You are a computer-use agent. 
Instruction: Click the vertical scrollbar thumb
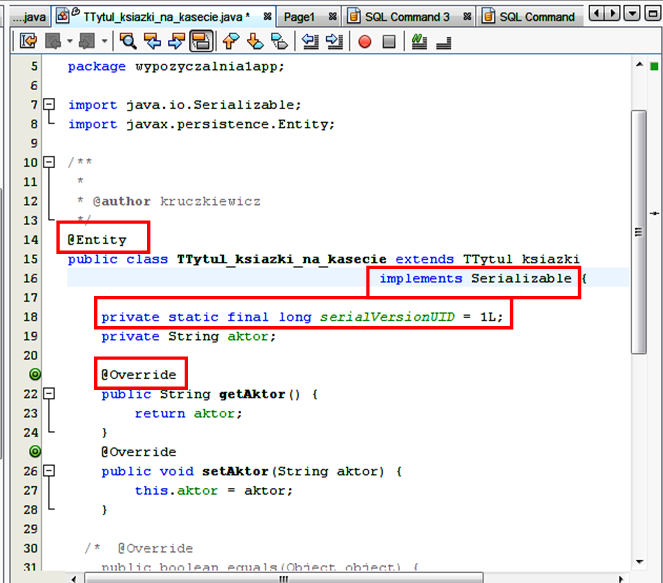tap(639, 232)
